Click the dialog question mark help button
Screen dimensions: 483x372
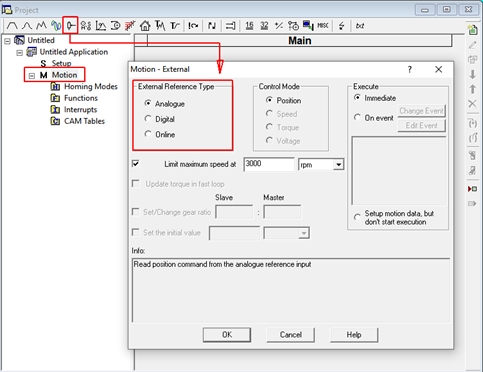coord(409,69)
